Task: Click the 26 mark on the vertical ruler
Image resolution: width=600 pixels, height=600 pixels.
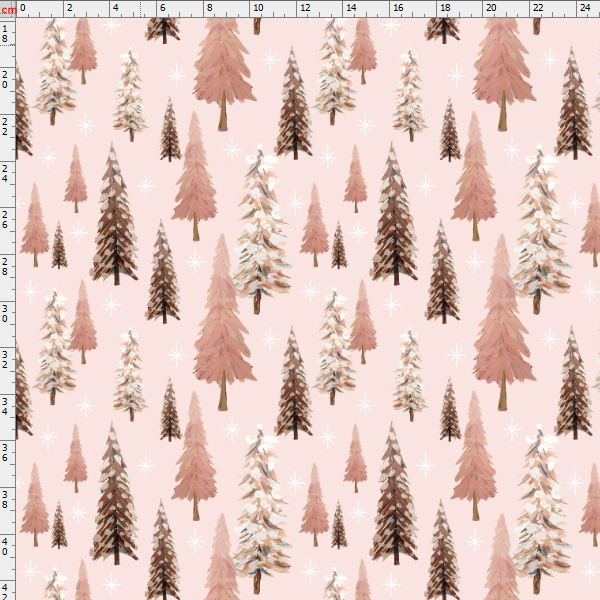Action: tap(5, 220)
